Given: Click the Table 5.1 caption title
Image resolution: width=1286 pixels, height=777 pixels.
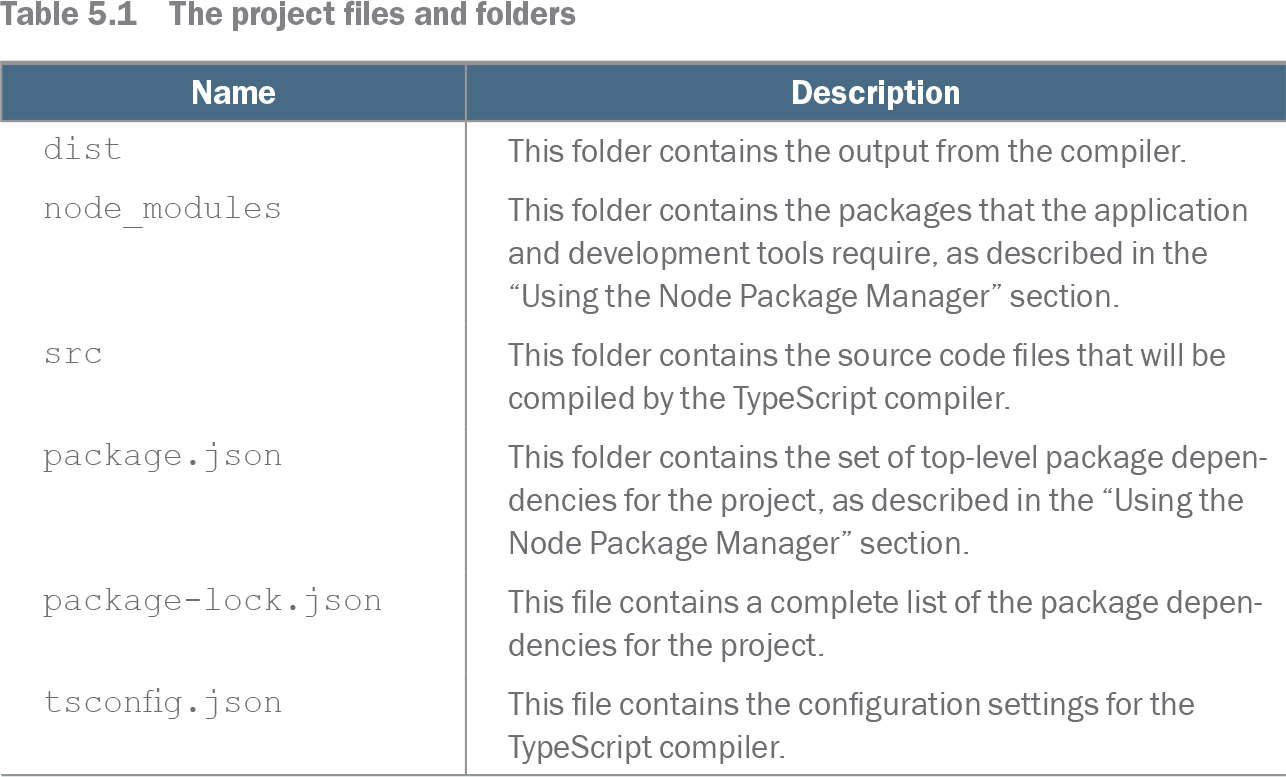Looking at the screenshot, I should [288, 15].
